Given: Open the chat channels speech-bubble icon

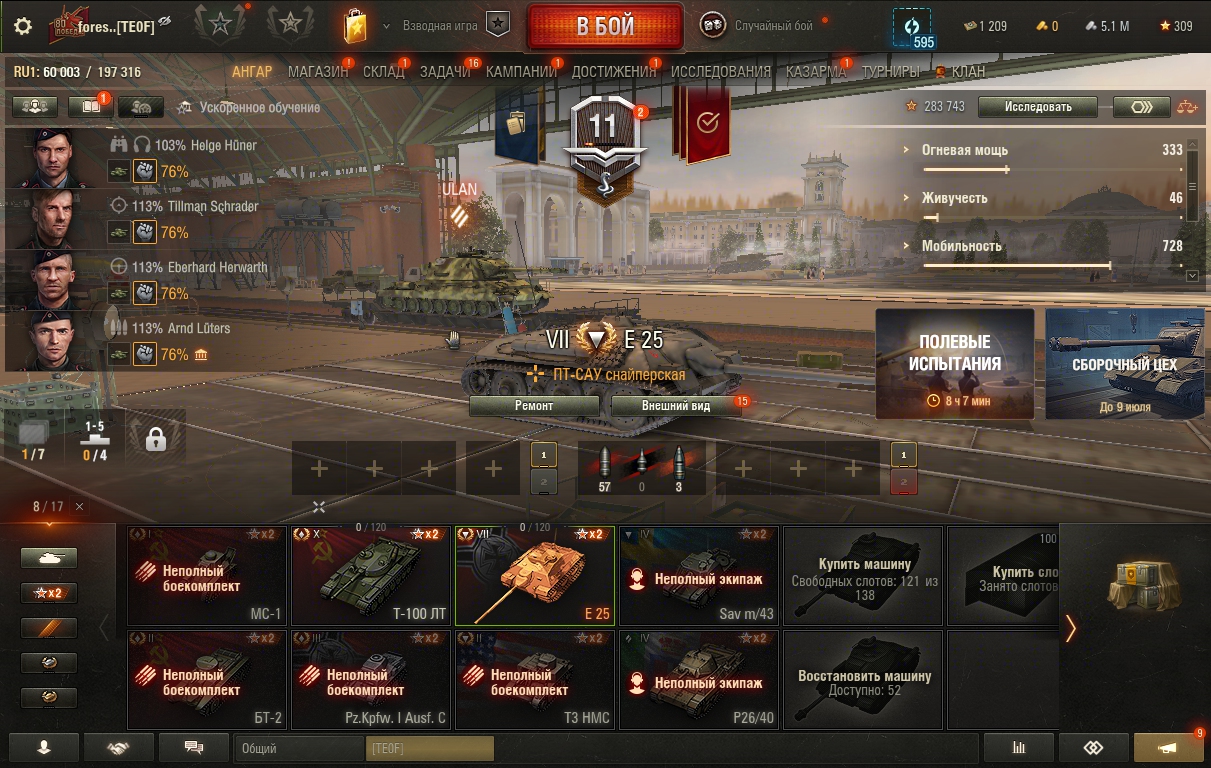Looking at the screenshot, I should [194, 747].
